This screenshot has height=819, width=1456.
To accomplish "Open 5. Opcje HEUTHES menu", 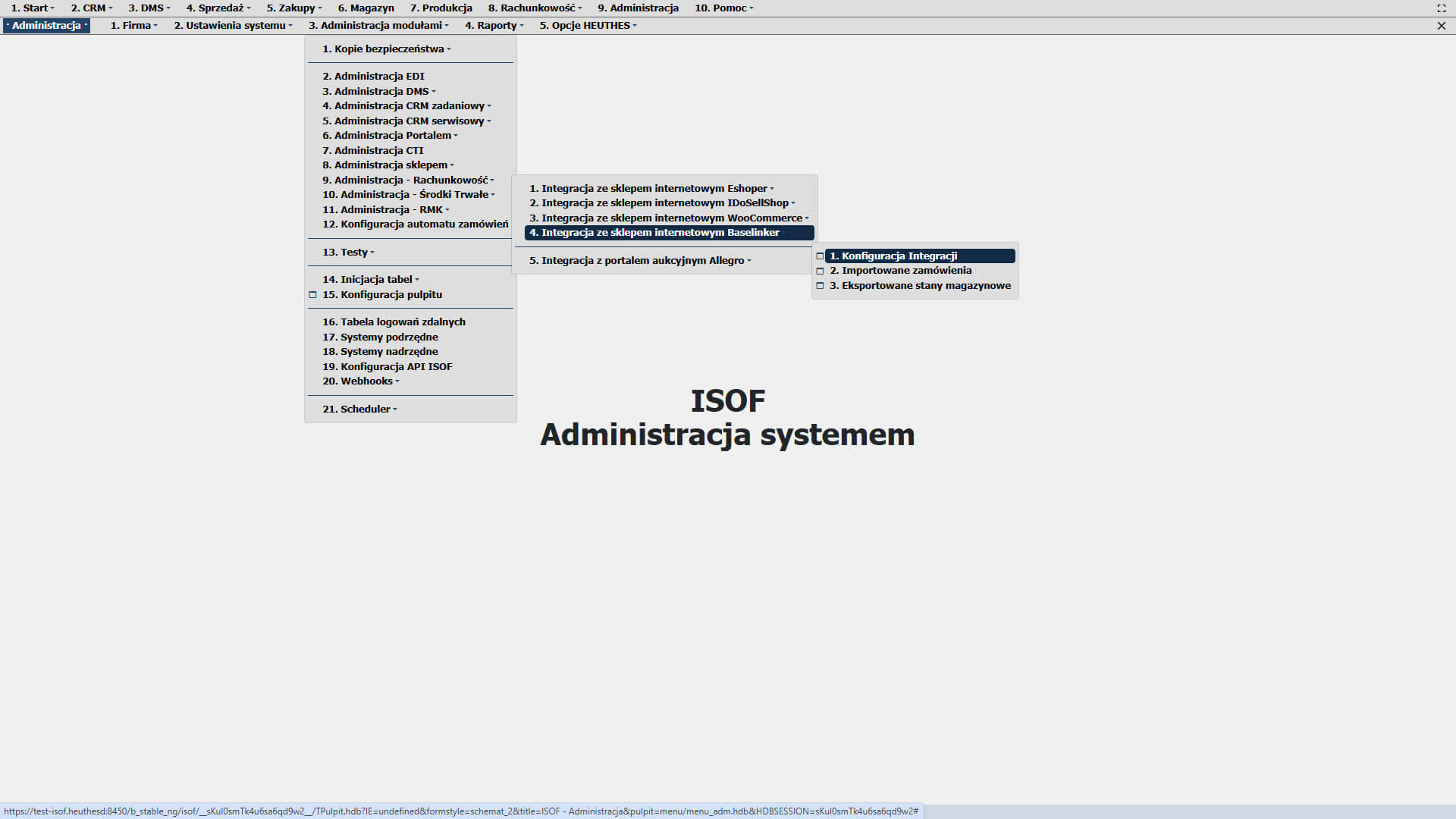I will [588, 26].
